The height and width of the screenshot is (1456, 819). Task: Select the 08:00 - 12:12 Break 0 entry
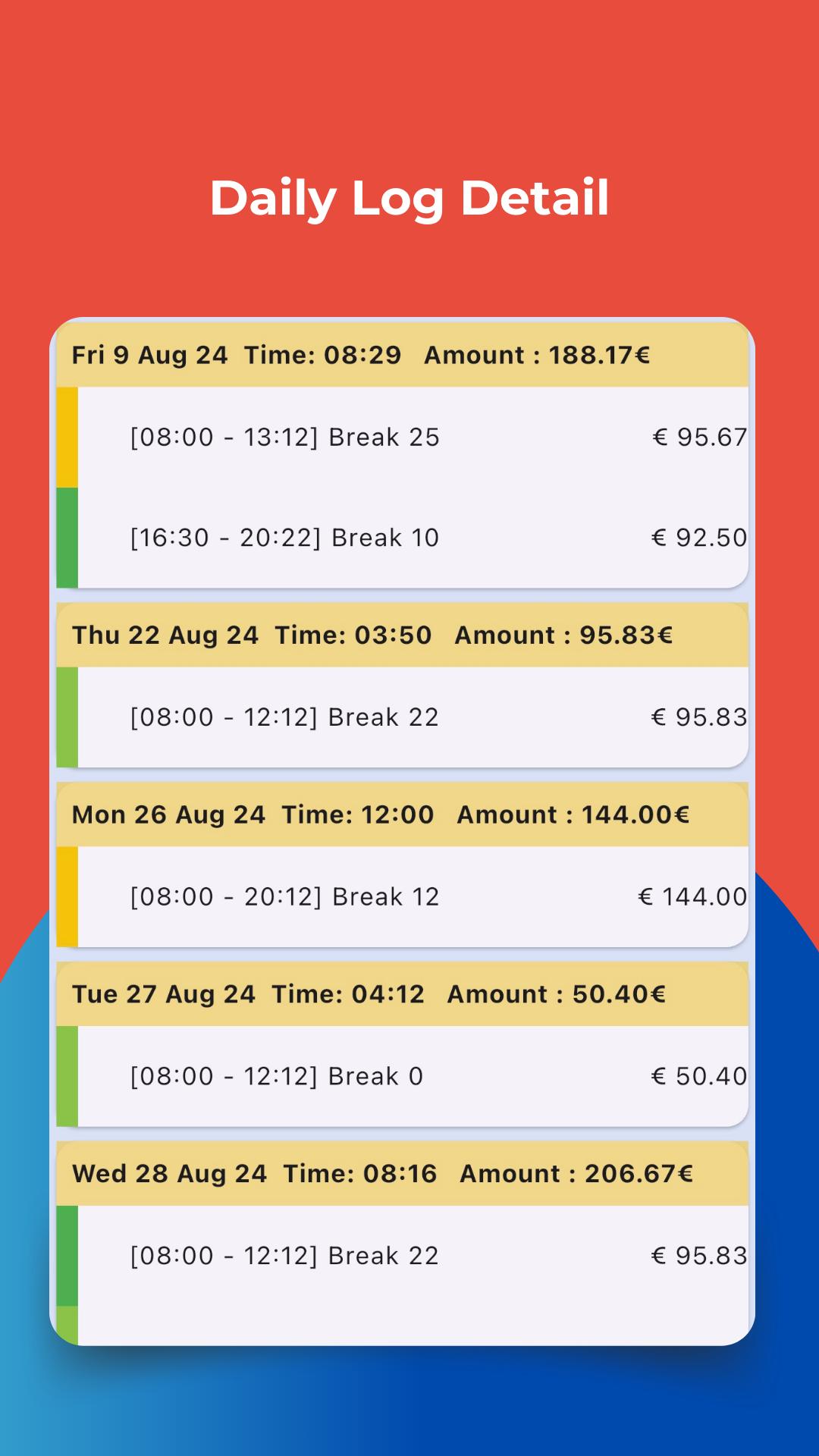click(277, 1077)
